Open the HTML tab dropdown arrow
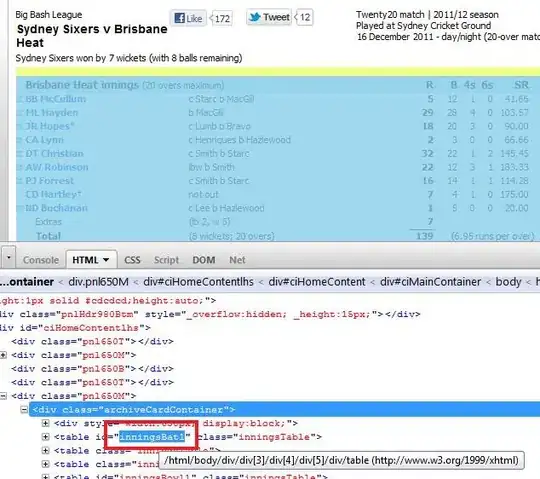Viewport: 540px width, 479px height. click(106, 260)
